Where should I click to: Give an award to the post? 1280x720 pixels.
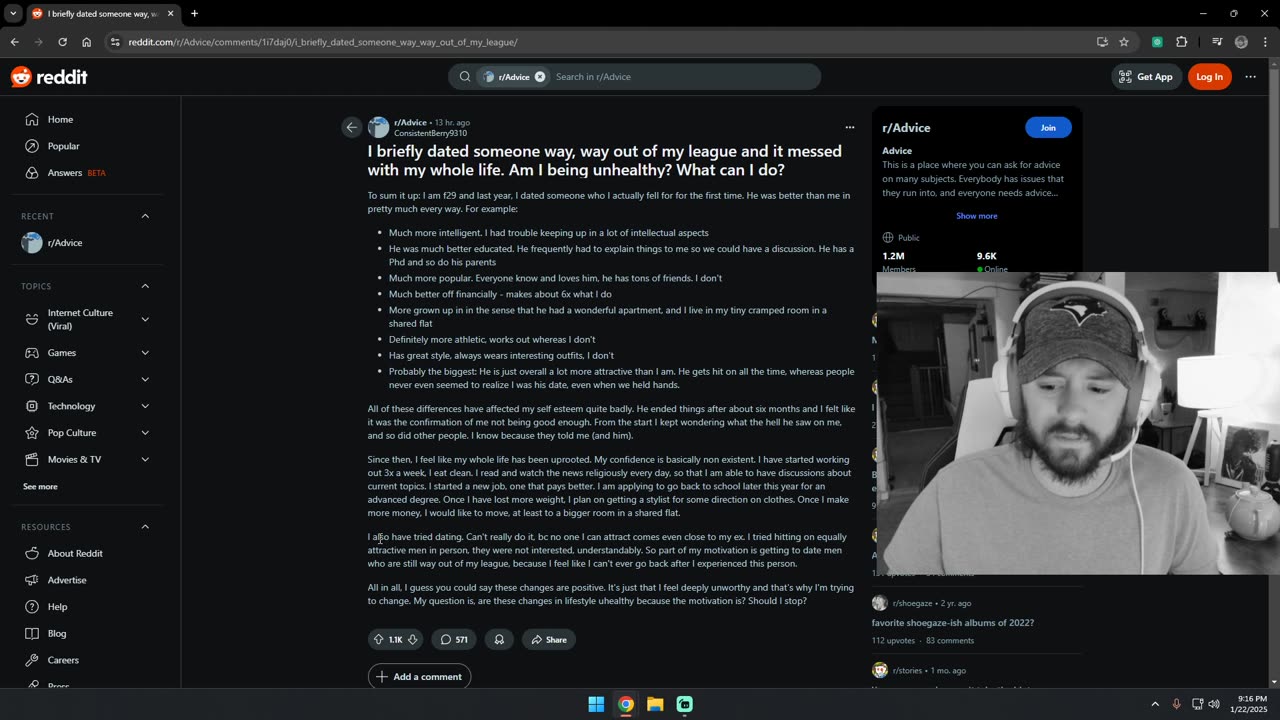499,640
